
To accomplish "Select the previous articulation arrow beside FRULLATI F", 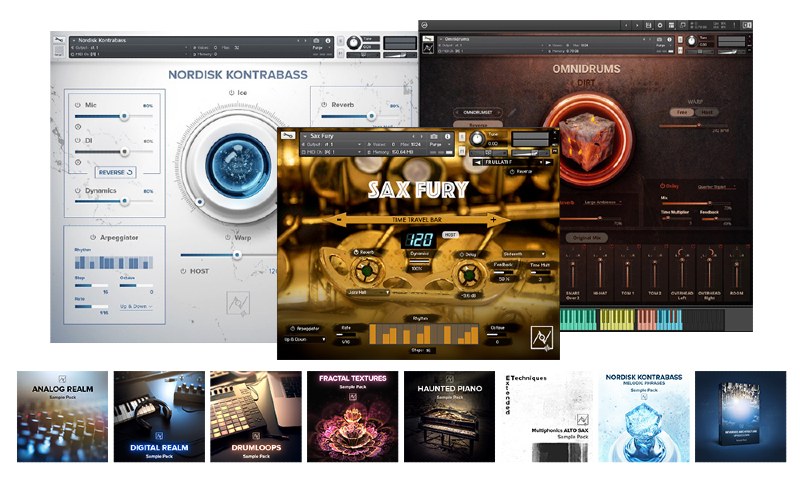I will (477, 162).
